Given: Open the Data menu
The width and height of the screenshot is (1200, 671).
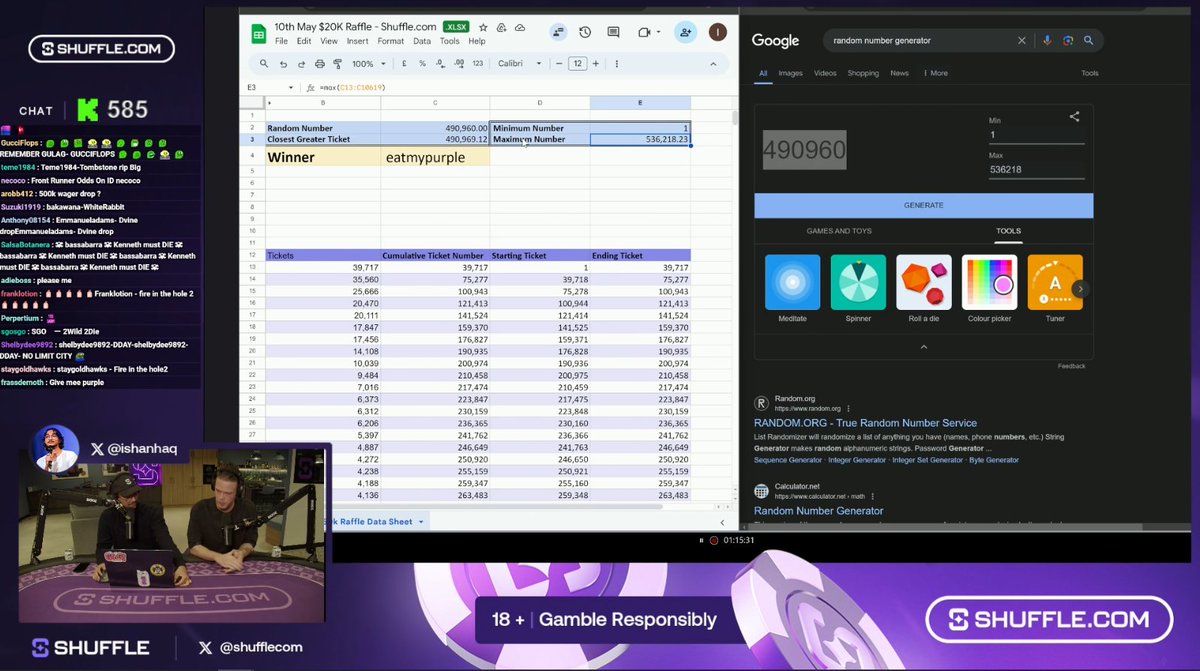Looking at the screenshot, I should (x=422, y=41).
